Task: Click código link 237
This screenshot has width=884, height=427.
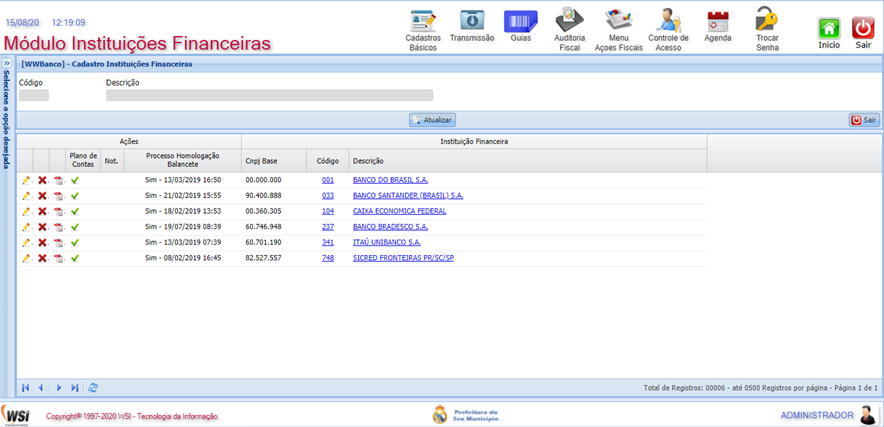Action: click(x=328, y=227)
